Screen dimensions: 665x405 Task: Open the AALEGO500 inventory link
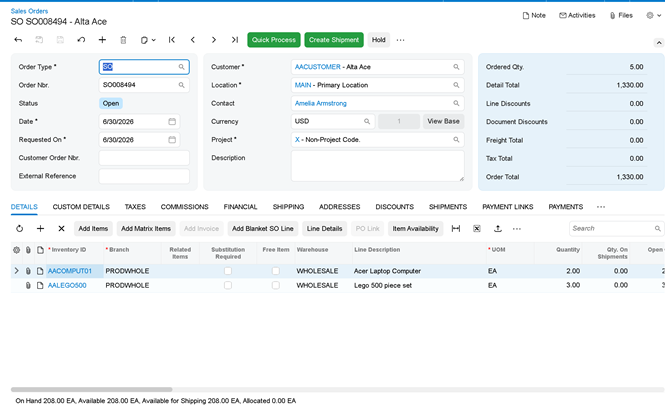(x=67, y=285)
